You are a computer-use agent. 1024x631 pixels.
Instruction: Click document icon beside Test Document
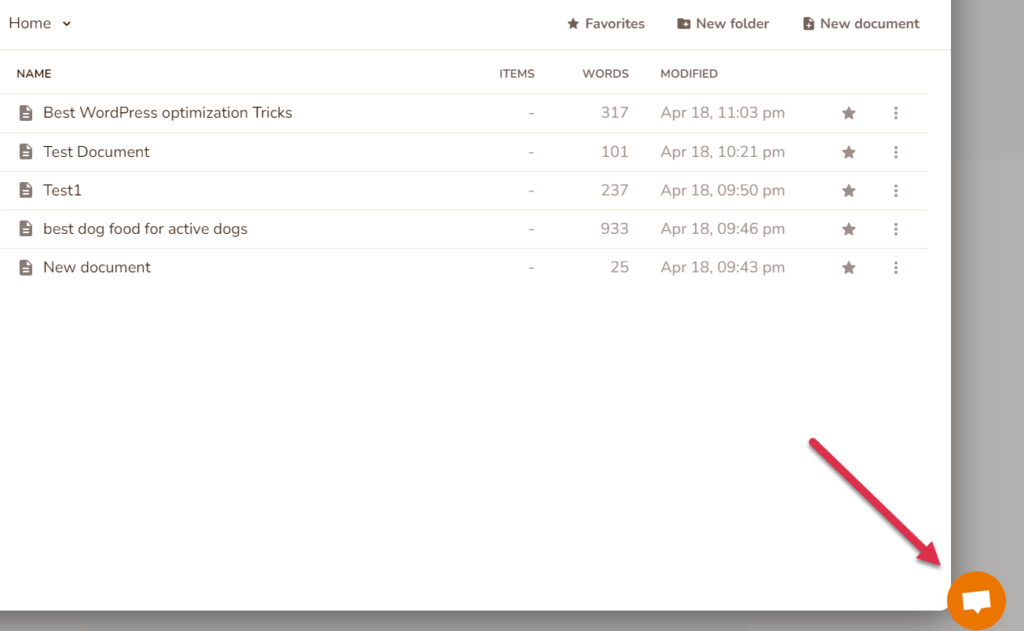coord(26,152)
